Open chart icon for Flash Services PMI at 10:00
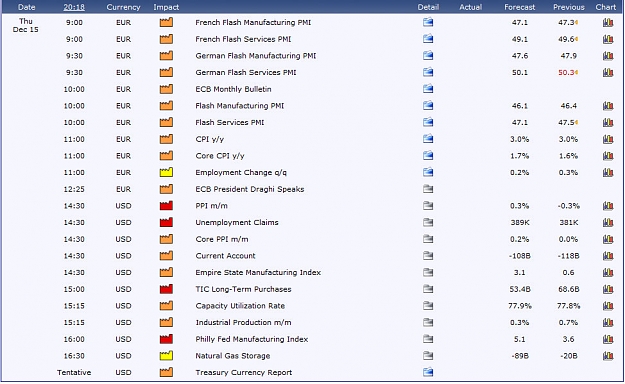Screen dimensions: 625x384 608,122
